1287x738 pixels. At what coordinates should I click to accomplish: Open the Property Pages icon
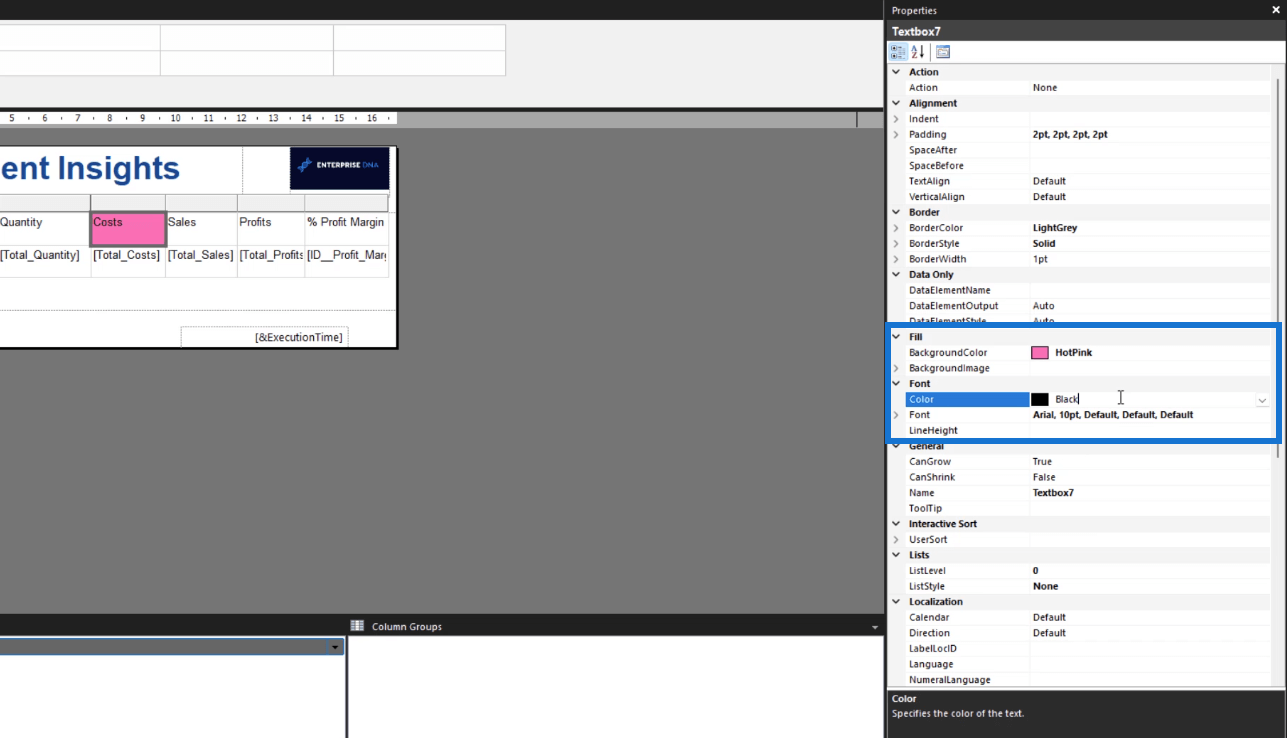click(x=943, y=52)
